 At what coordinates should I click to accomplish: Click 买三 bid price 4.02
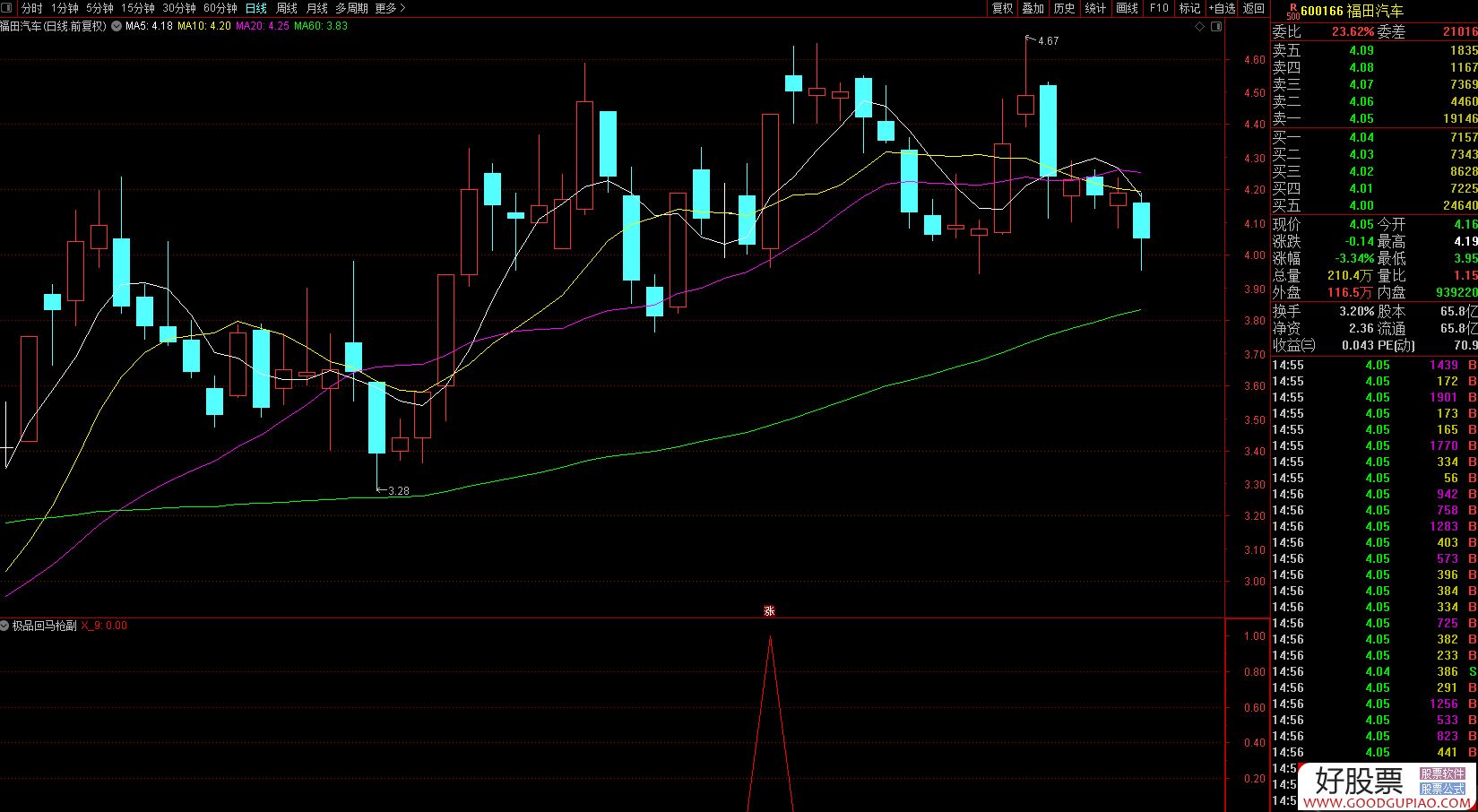pyautogui.click(x=1361, y=171)
